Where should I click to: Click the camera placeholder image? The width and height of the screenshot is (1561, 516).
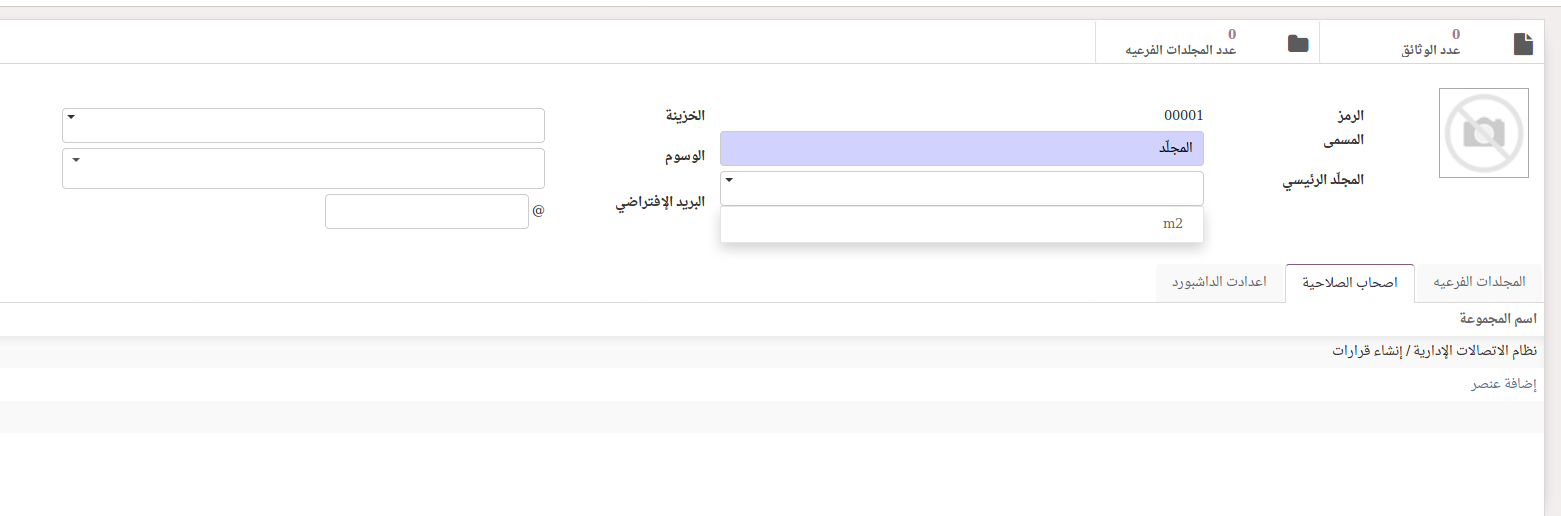coord(1483,133)
